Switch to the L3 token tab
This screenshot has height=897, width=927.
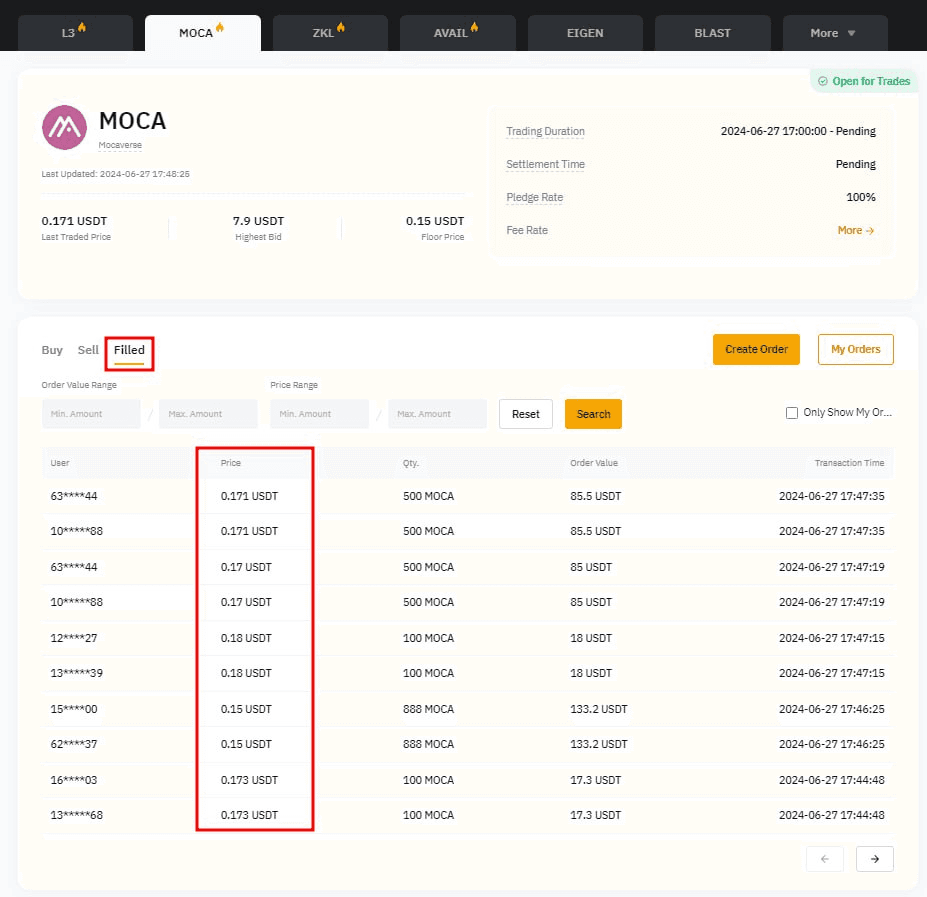pos(75,33)
